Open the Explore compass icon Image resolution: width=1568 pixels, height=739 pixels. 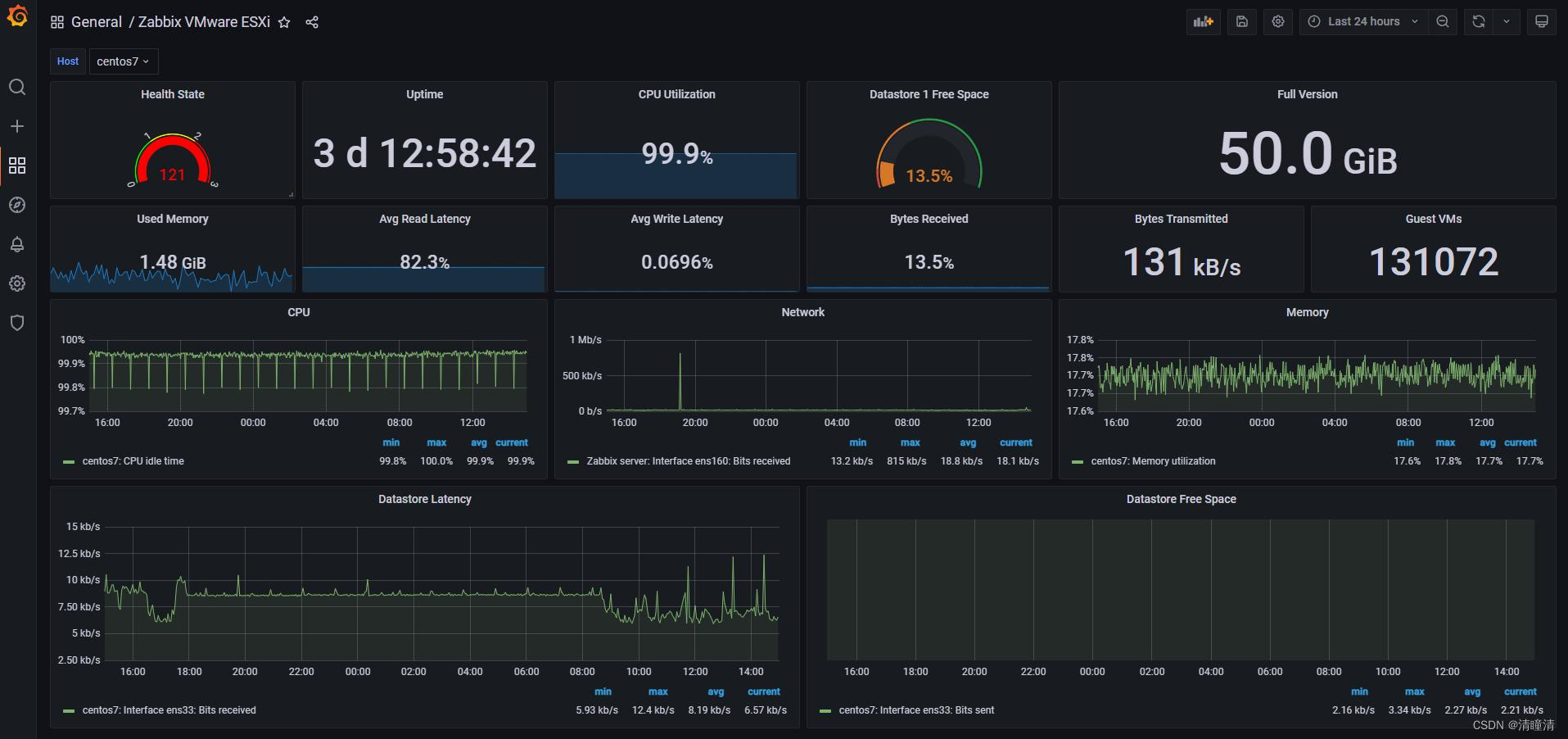coord(17,205)
